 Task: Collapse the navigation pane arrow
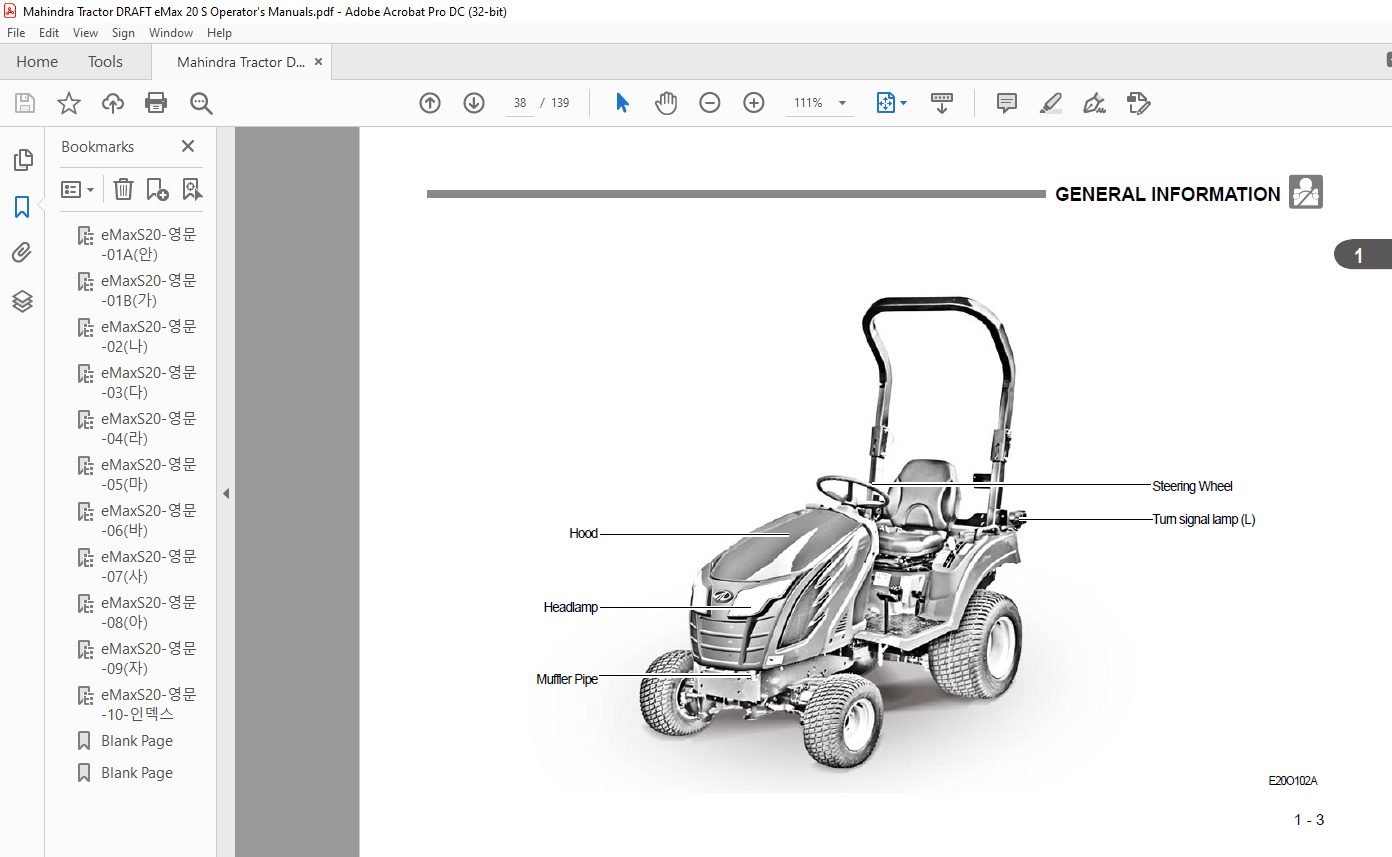point(225,493)
